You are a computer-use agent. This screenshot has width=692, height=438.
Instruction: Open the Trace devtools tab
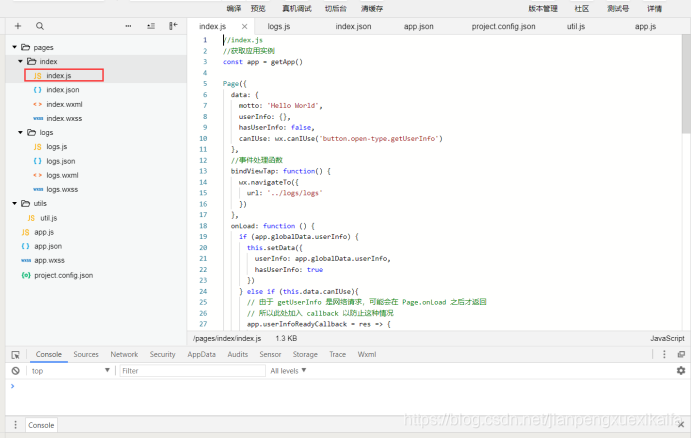coord(338,354)
